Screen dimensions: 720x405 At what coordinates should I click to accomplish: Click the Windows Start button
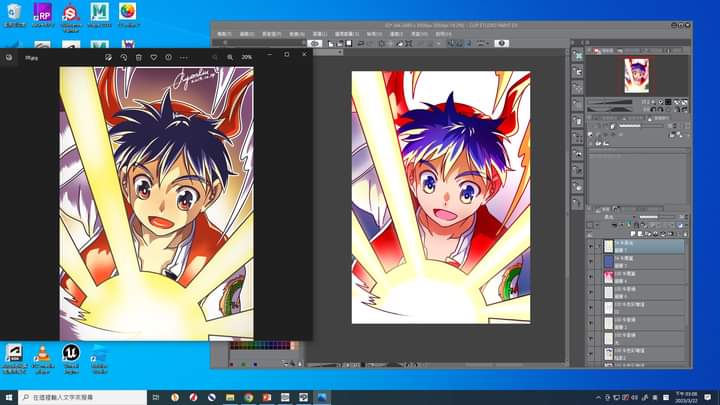click(x=9, y=397)
